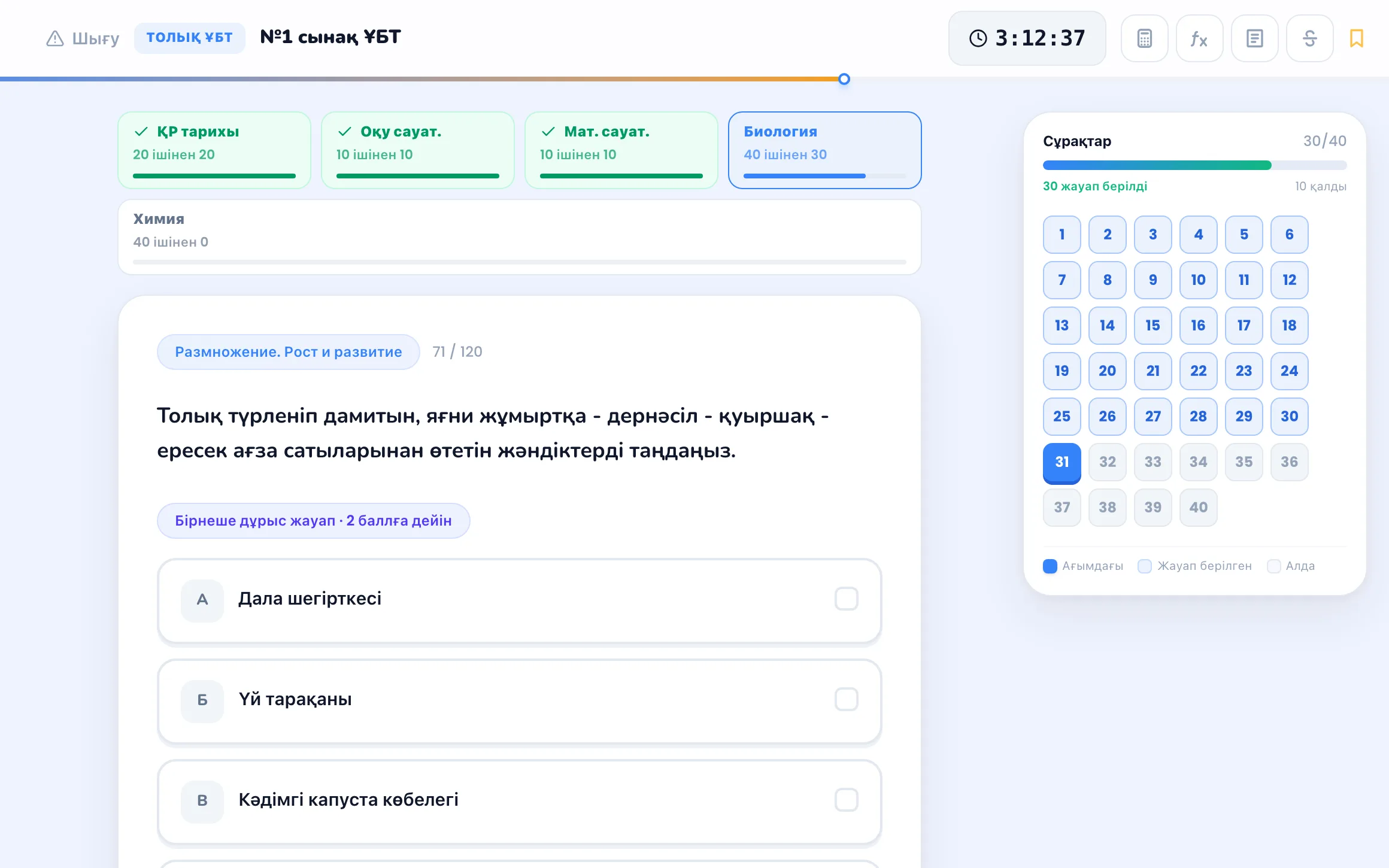Image resolution: width=1389 pixels, height=868 pixels.
Task: Go to question 4
Action: click(1198, 235)
